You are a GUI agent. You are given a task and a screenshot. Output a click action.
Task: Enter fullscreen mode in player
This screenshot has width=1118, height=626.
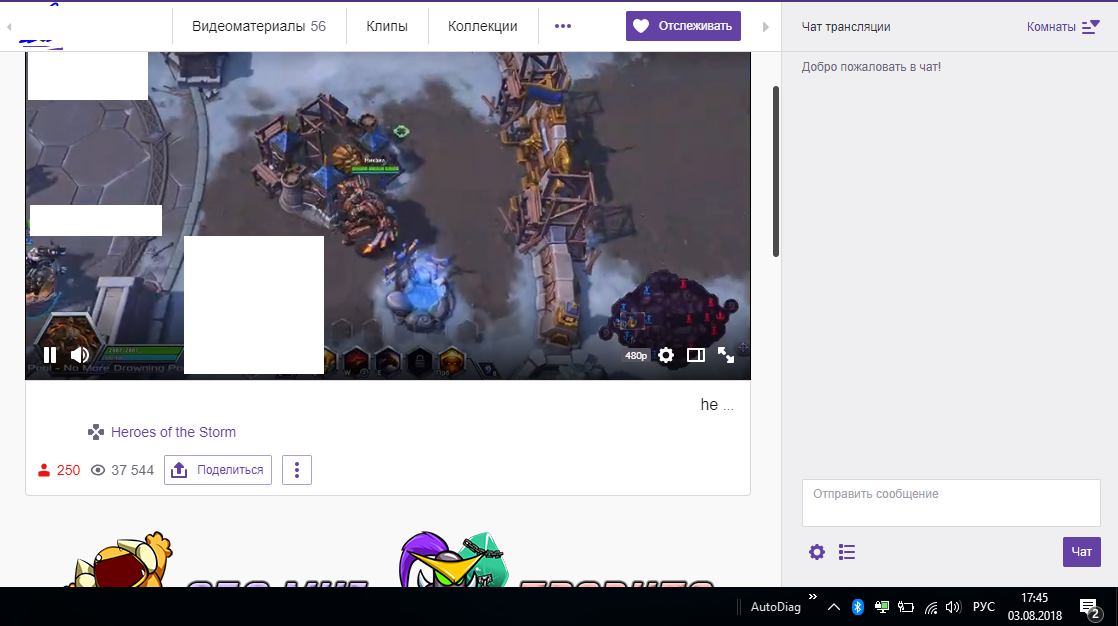pos(726,355)
